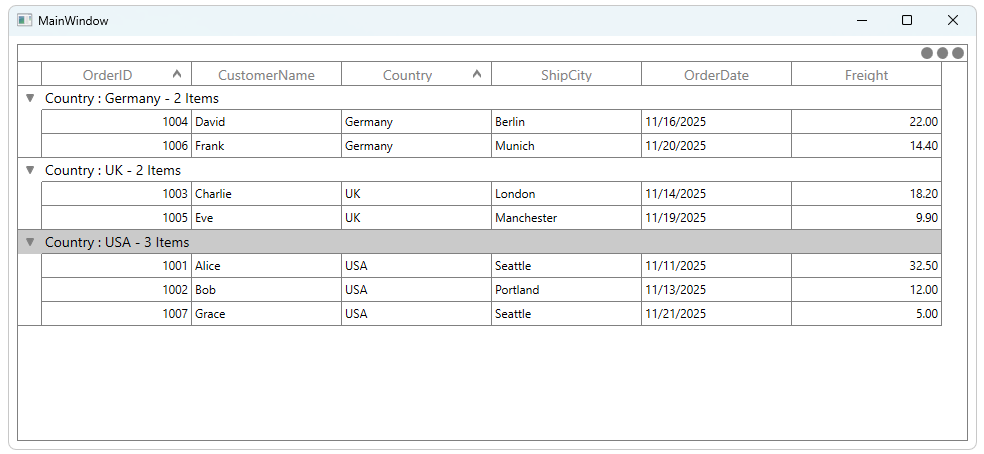Click the first gray circle toolbar icon
The image size is (984, 454).
927,53
